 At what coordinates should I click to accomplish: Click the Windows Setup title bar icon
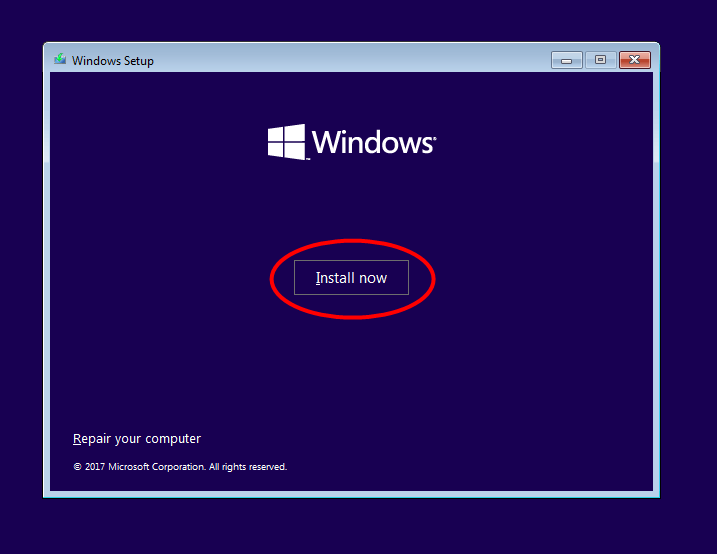click(x=60, y=59)
